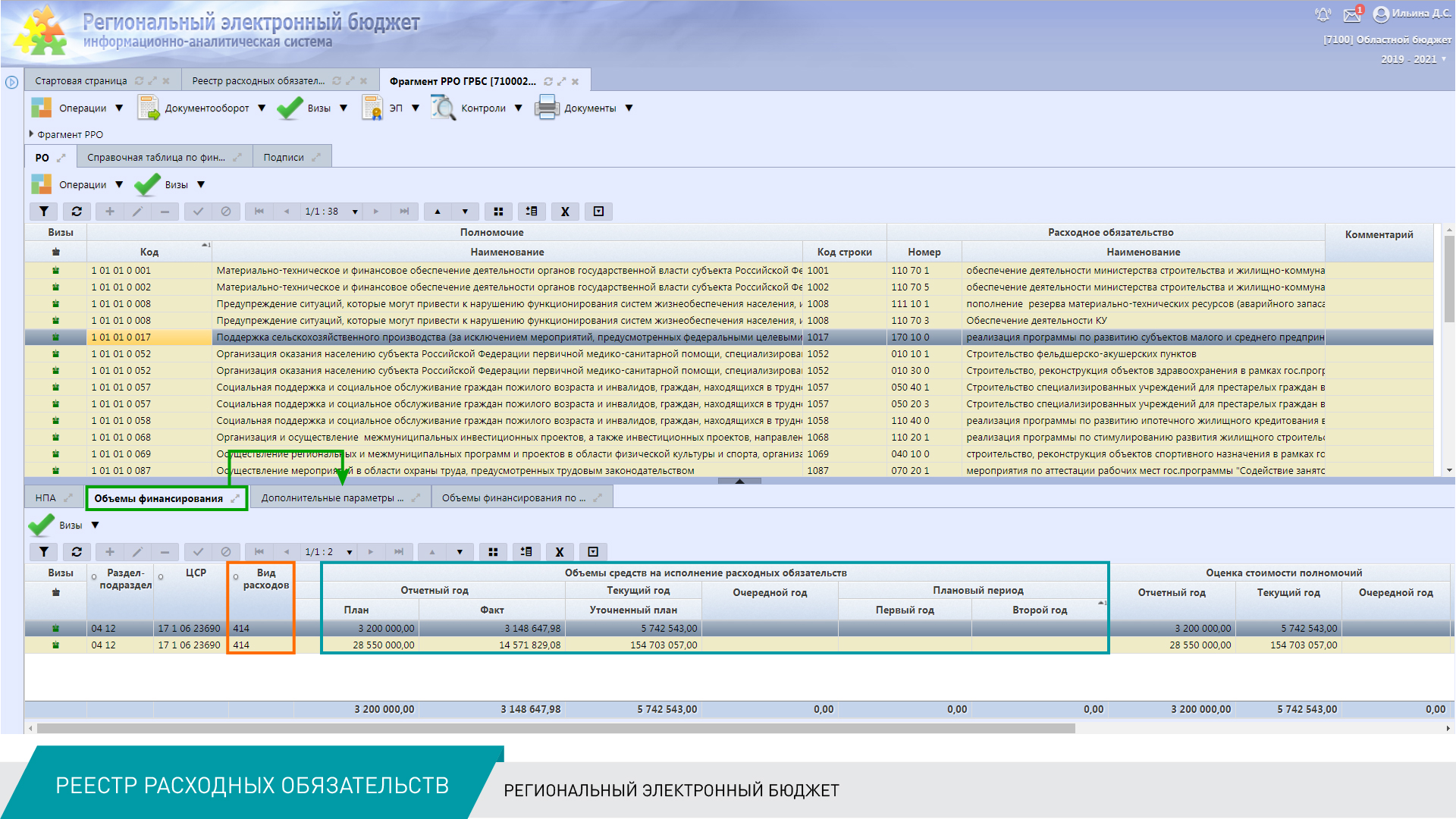Click the application puzzle logo
The height and width of the screenshot is (819, 1456).
tap(40, 31)
